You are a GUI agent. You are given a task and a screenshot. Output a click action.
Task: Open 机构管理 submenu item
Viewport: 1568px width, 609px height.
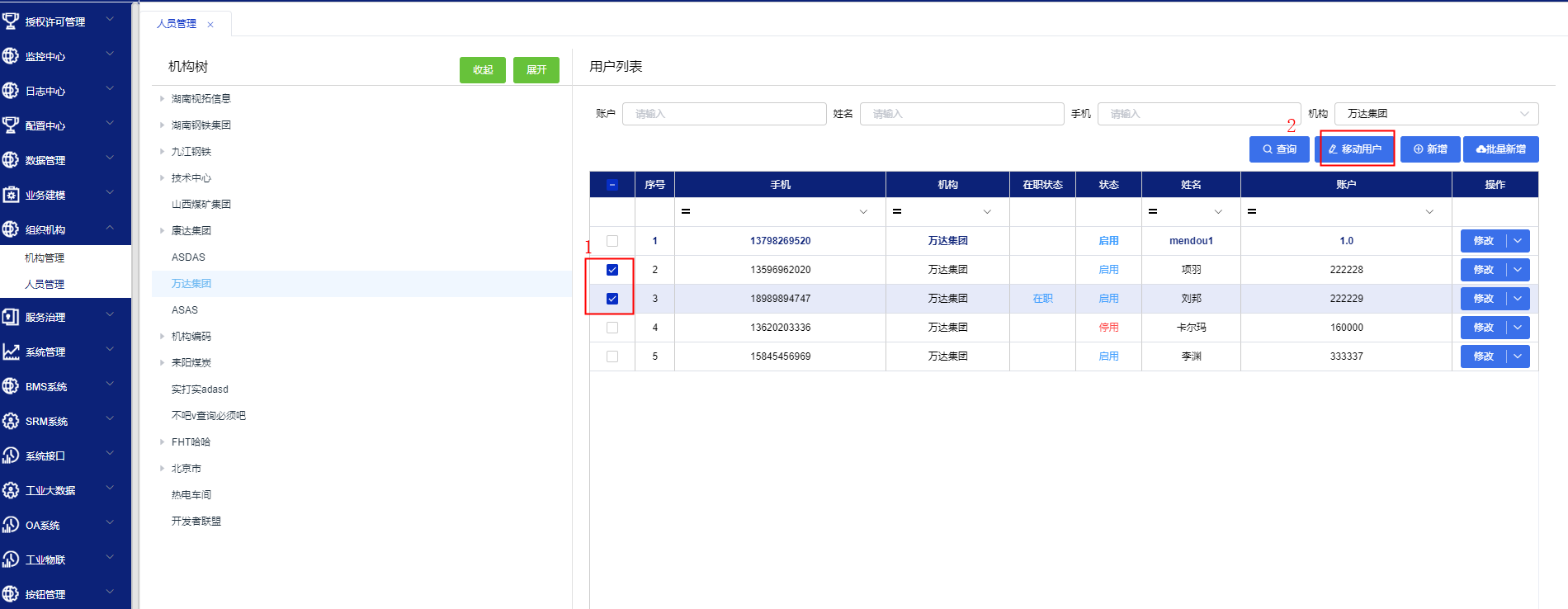[x=45, y=258]
